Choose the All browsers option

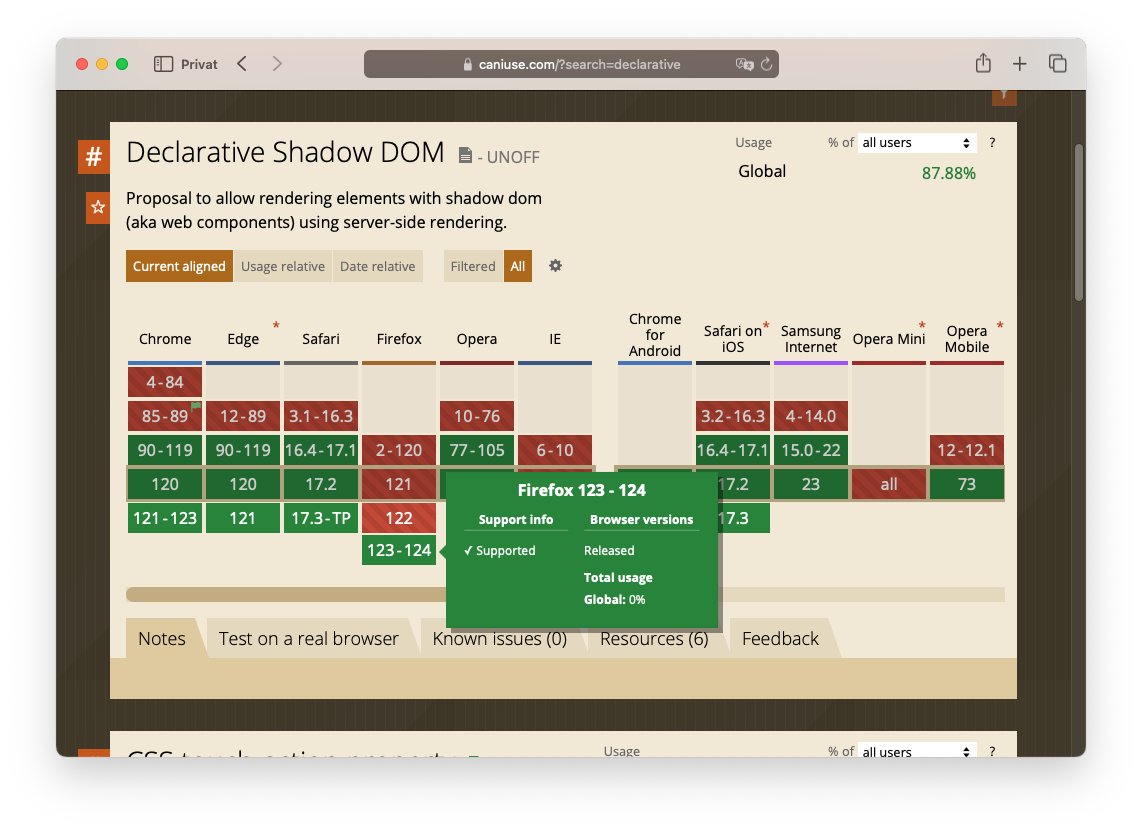click(518, 267)
